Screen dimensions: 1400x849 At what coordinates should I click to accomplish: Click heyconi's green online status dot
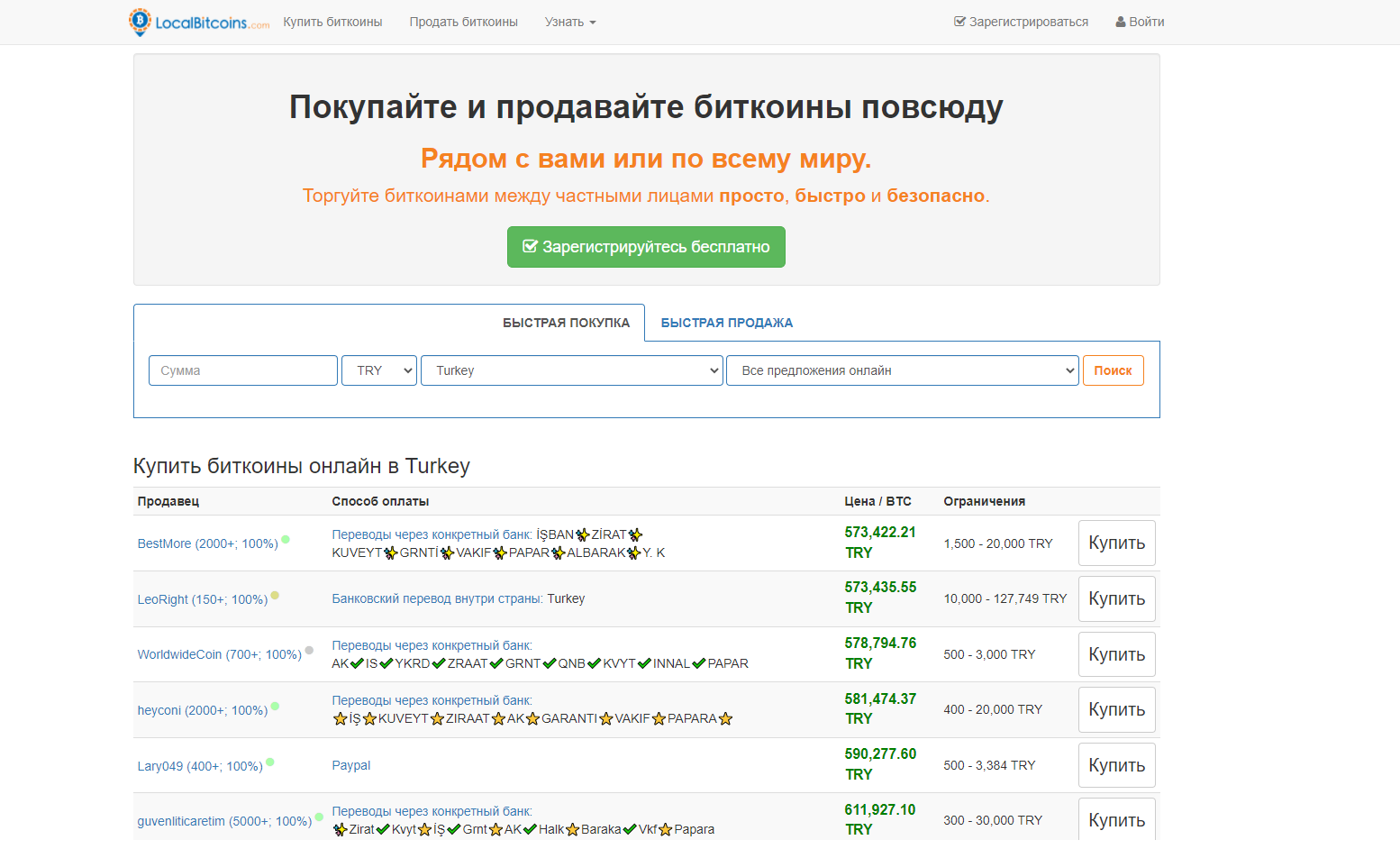pos(275,706)
